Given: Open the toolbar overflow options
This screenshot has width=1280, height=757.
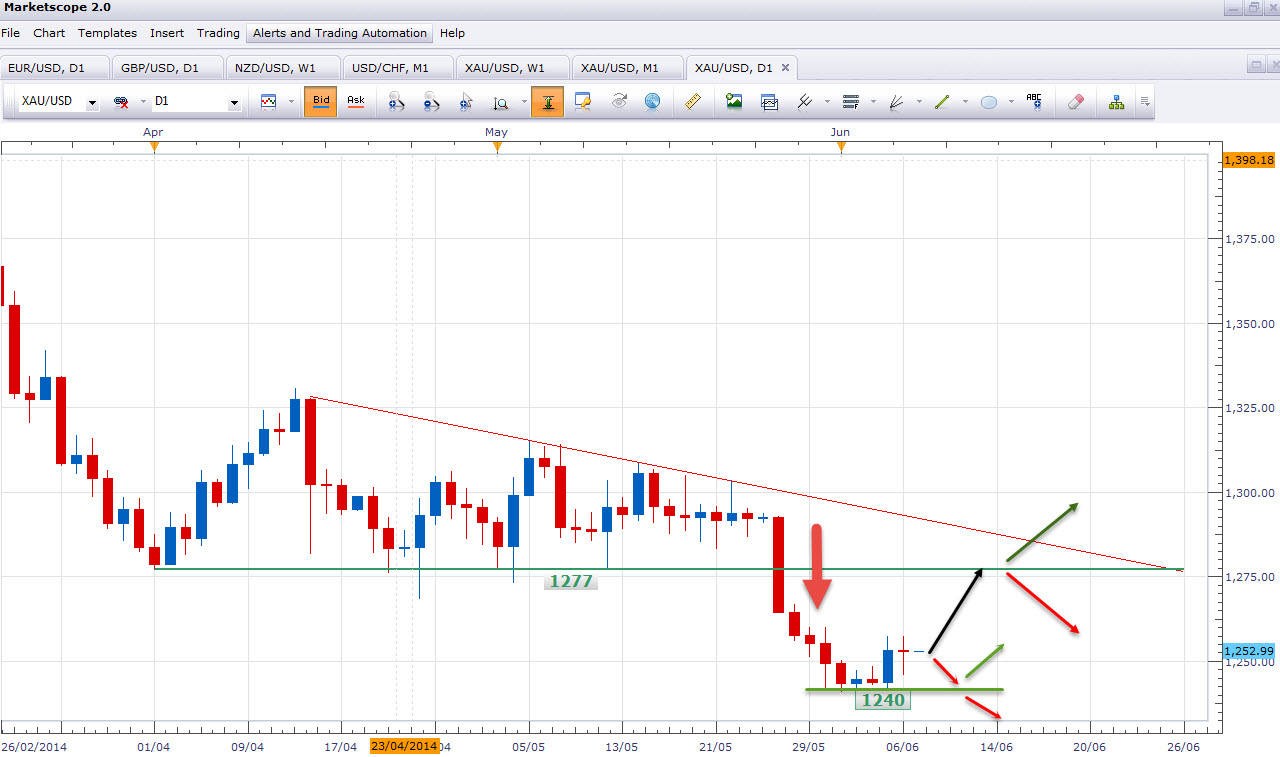Looking at the screenshot, I should [1145, 102].
